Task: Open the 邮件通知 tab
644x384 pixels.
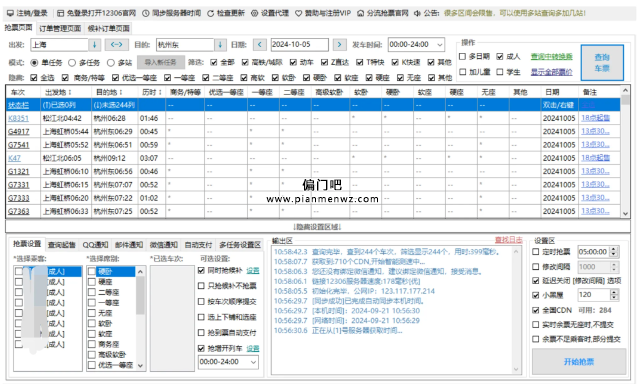Action: click(129, 245)
